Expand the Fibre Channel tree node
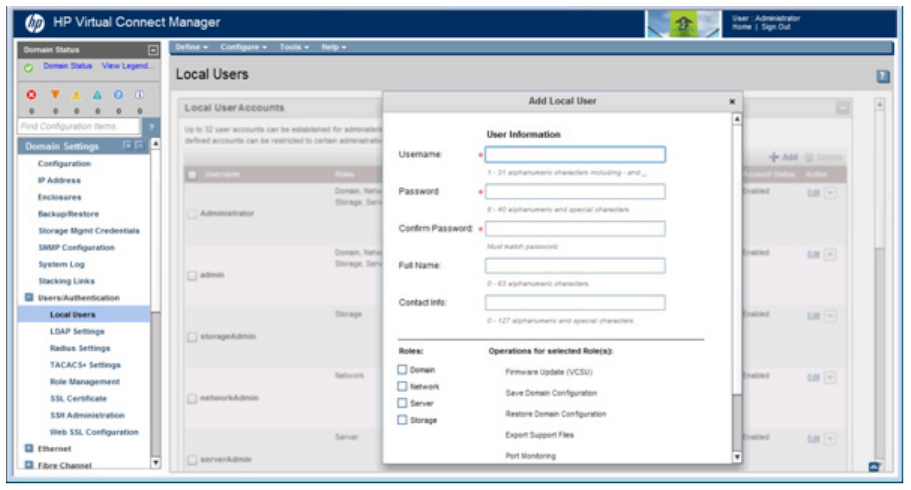 click(29, 465)
